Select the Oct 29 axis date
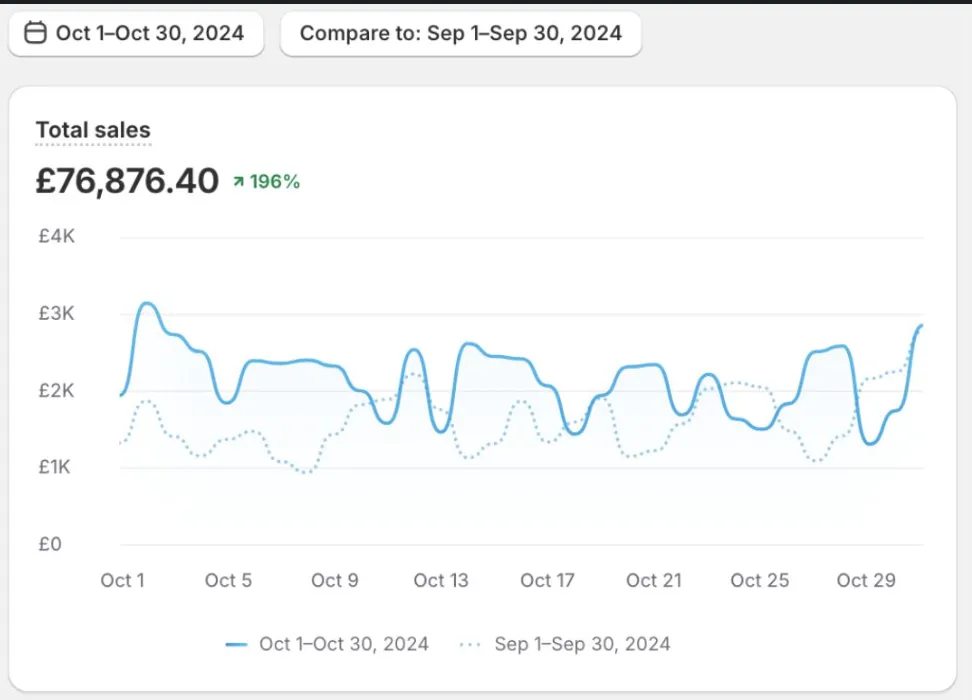This screenshot has height=700, width=972. coord(866,581)
